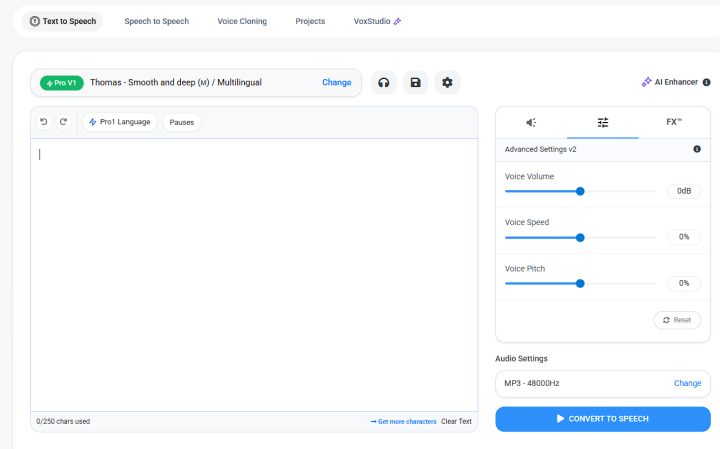This screenshot has width=720, height=449.
Task: Click the headphones preview icon
Action: [x=383, y=82]
